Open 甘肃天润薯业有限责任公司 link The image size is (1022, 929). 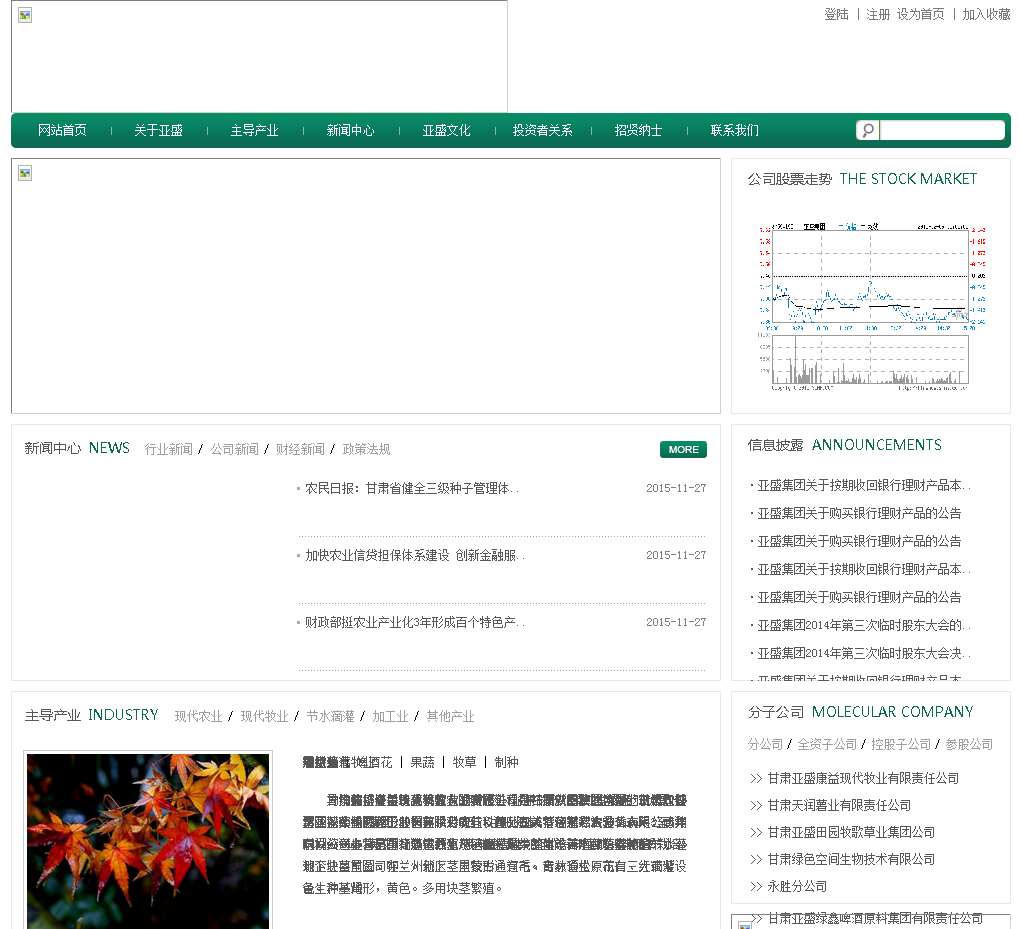[840, 806]
